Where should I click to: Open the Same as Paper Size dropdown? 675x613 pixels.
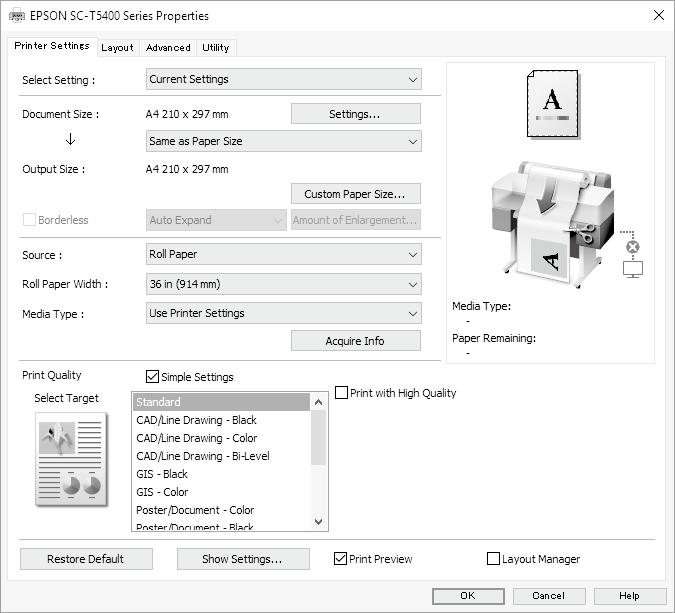pyautogui.click(x=283, y=141)
